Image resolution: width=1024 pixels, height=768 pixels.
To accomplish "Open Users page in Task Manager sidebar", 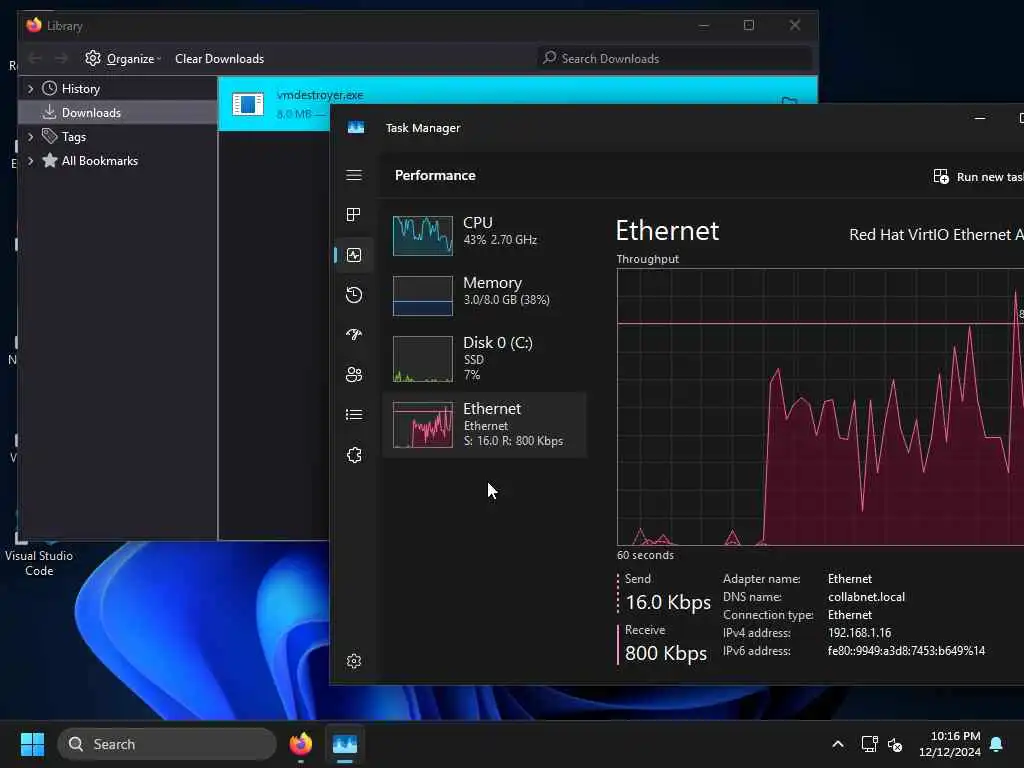I will pos(354,374).
